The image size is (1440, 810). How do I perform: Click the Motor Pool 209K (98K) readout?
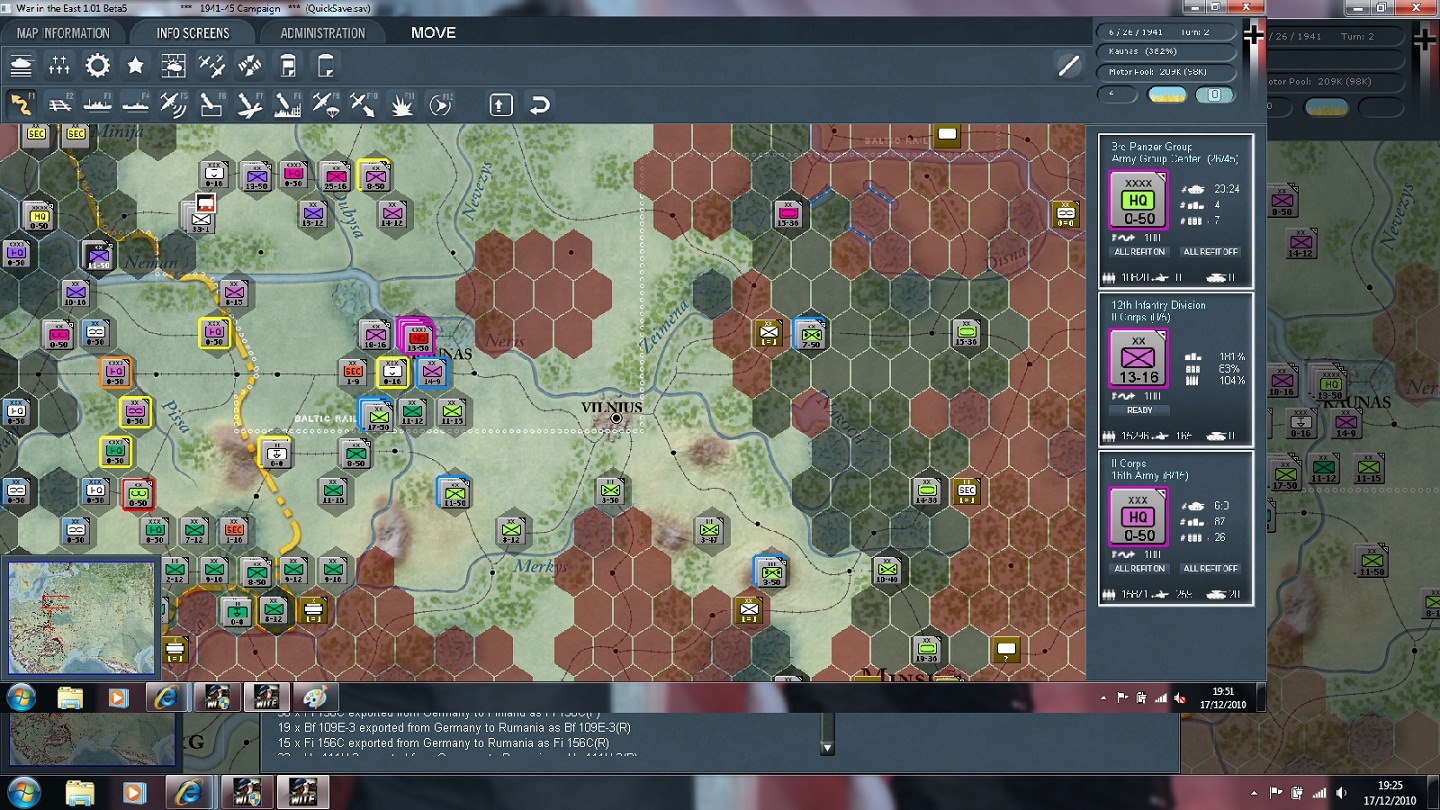pyautogui.click(x=1166, y=72)
